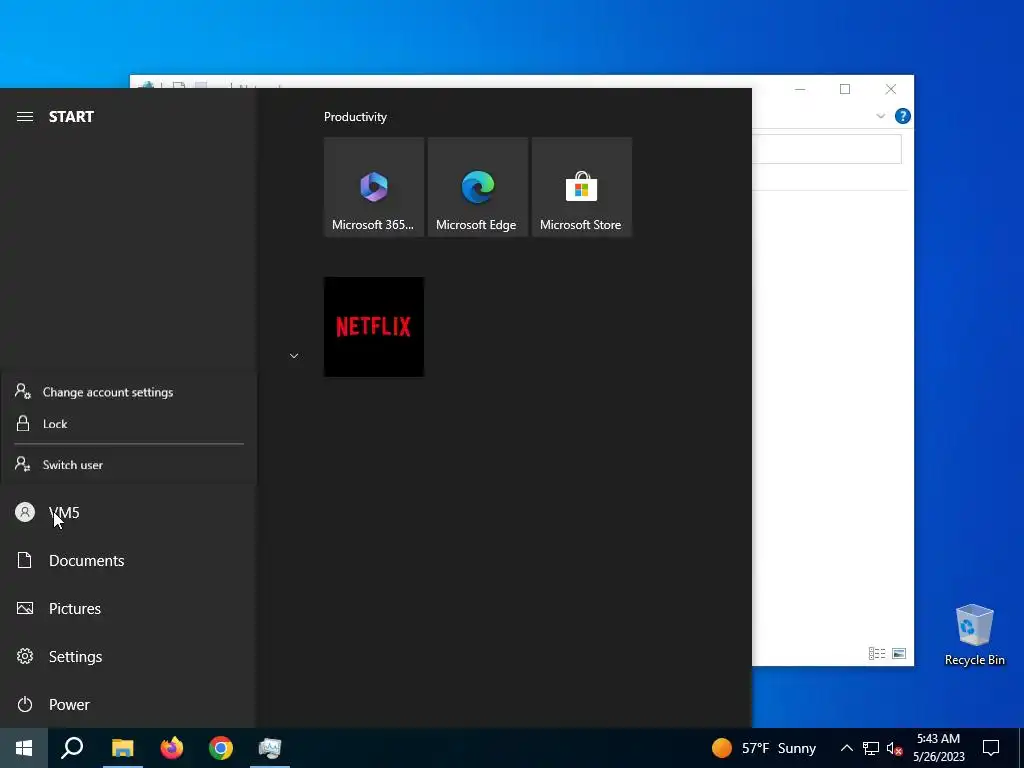Collapse the Start hamburger menu
1024x768 pixels.
tap(25, 117)
